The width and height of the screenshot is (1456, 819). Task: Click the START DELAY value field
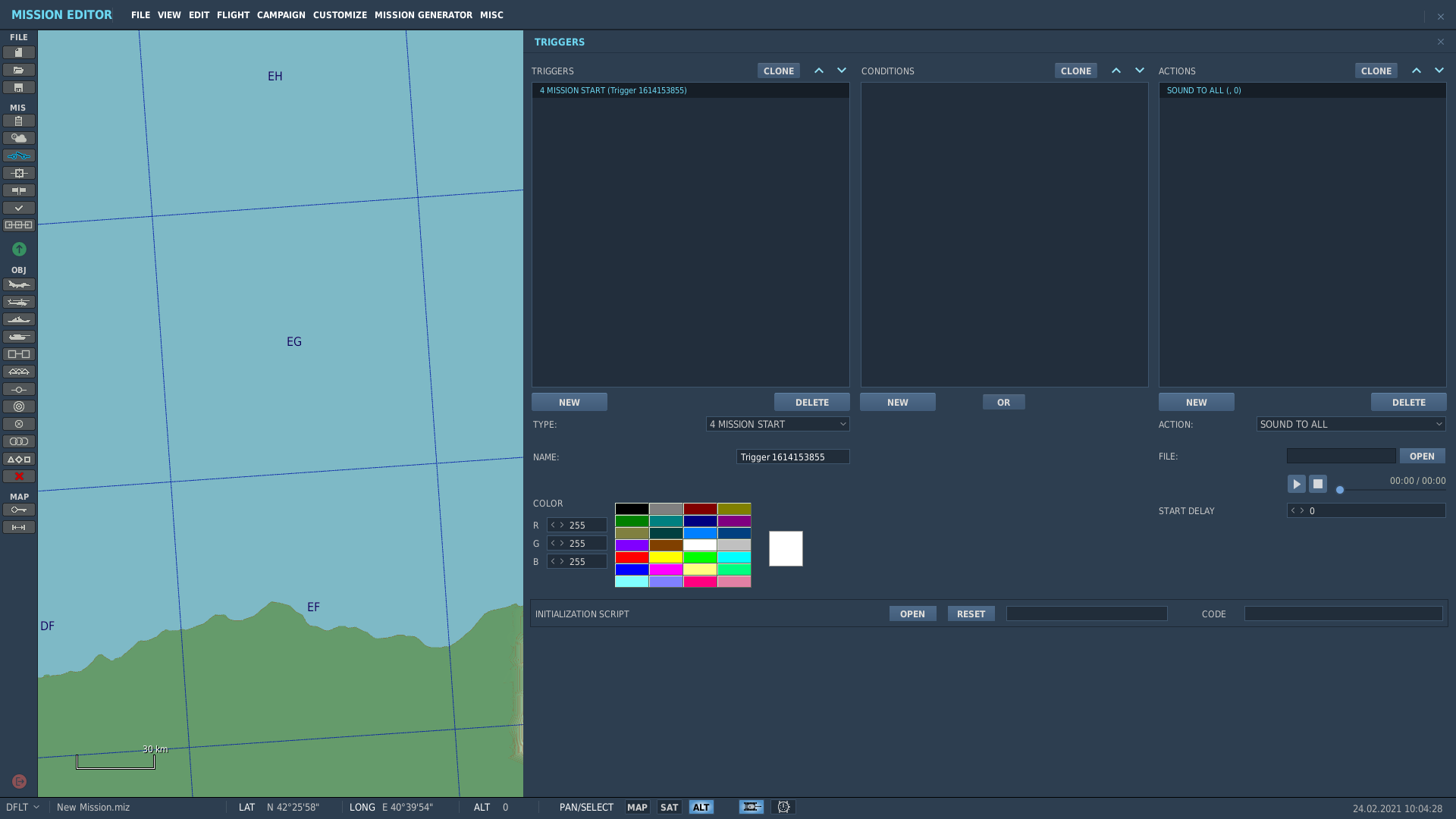click(x=1366, y=510)
